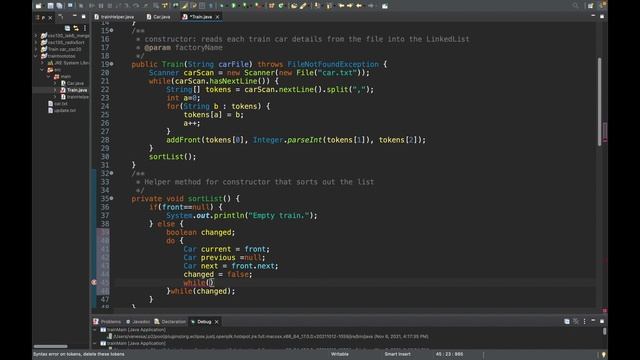This screenshot has width=640, height=360.
Task: Open the Javadoc tab
Action: pos(138,322)
